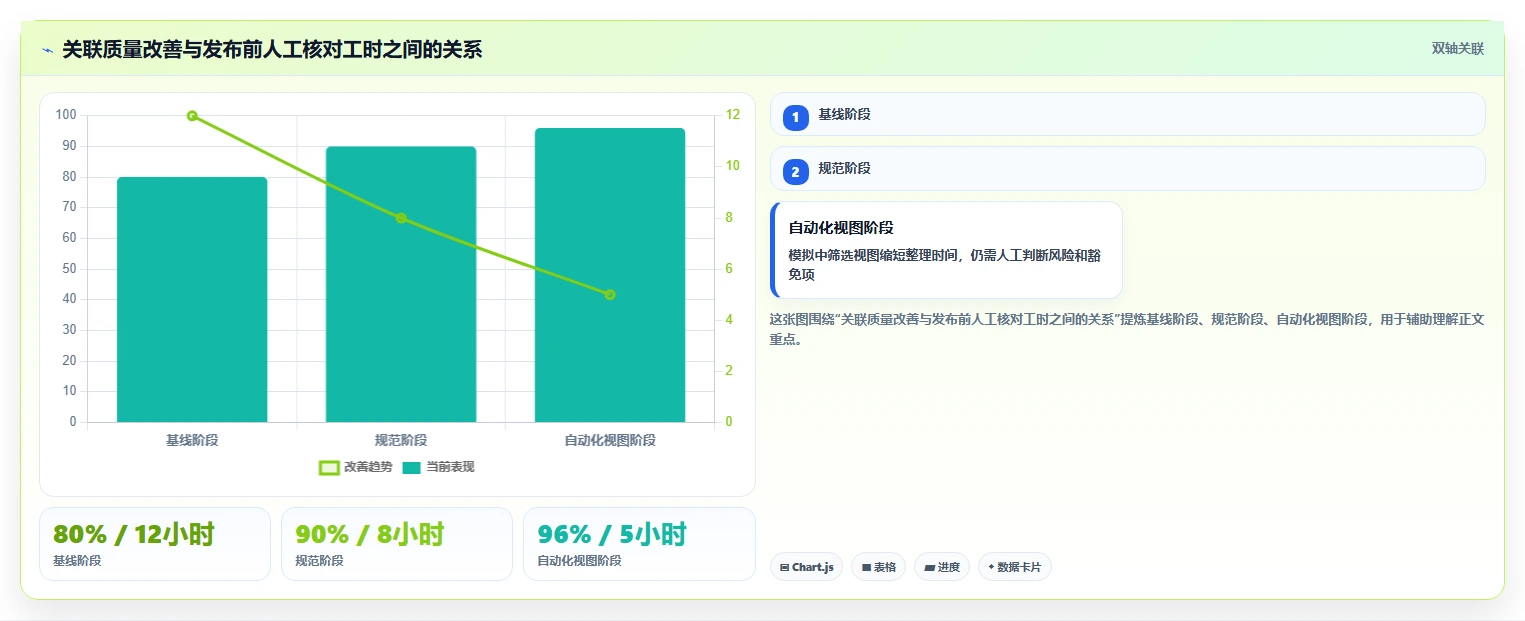Click the lightning icon beside the title
1525x621 pixels.
coord(48,49)
